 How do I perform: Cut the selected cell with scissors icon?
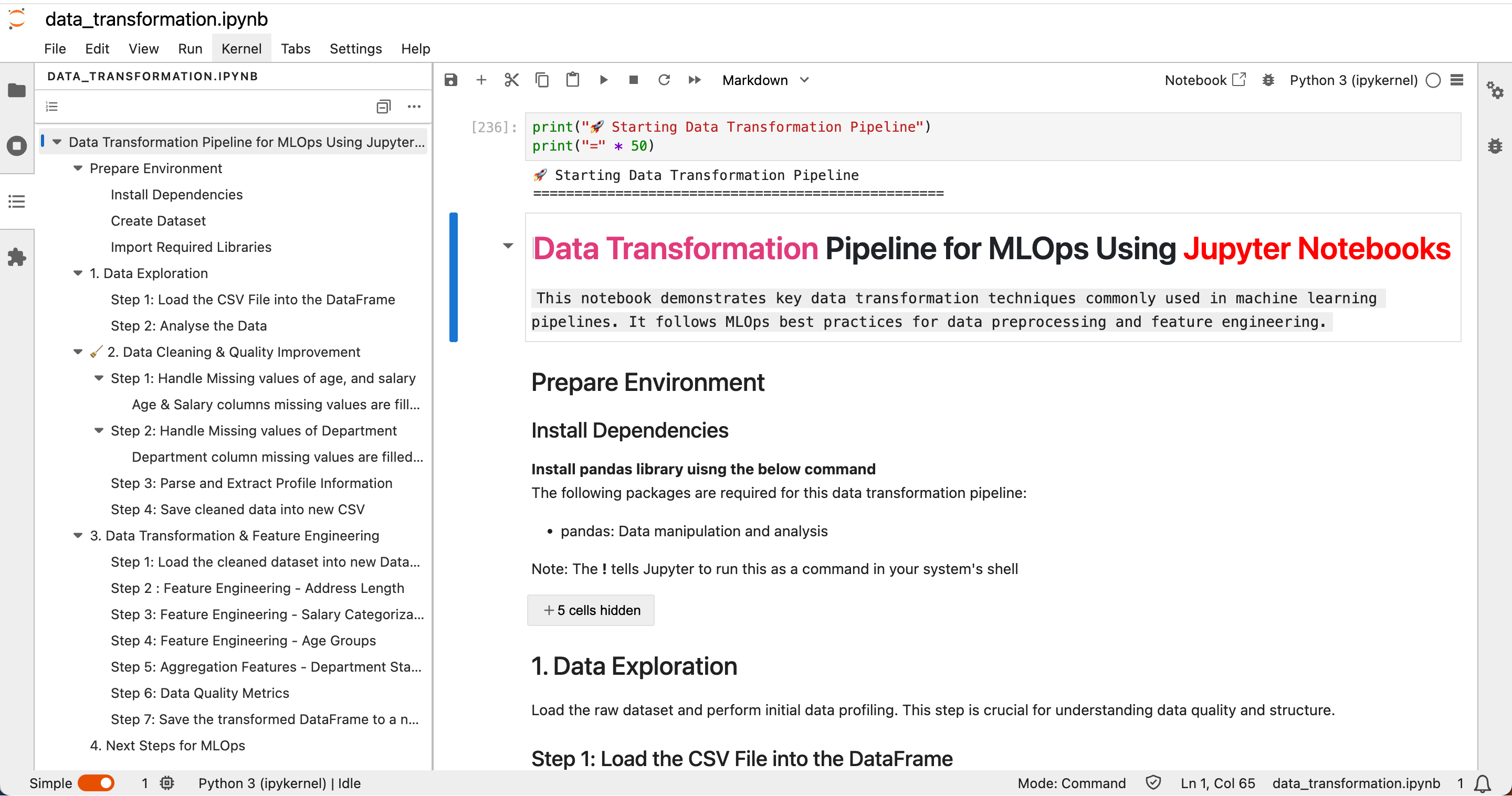511,80
